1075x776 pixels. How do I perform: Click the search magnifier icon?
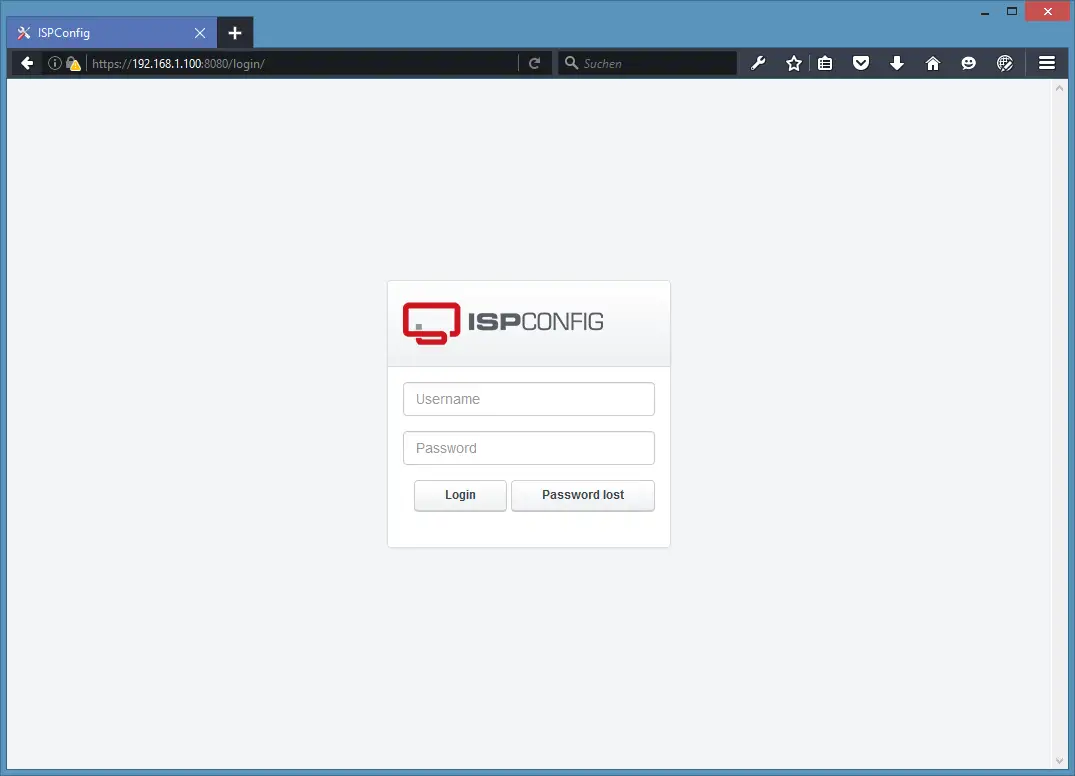click(570, 63)
